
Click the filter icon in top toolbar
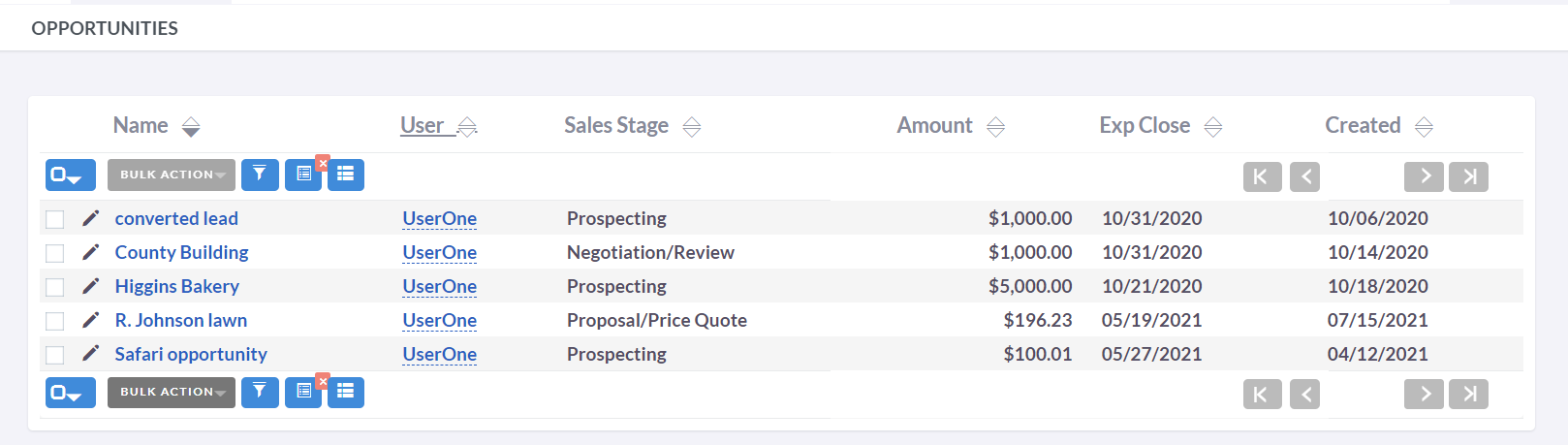(260, 175)
